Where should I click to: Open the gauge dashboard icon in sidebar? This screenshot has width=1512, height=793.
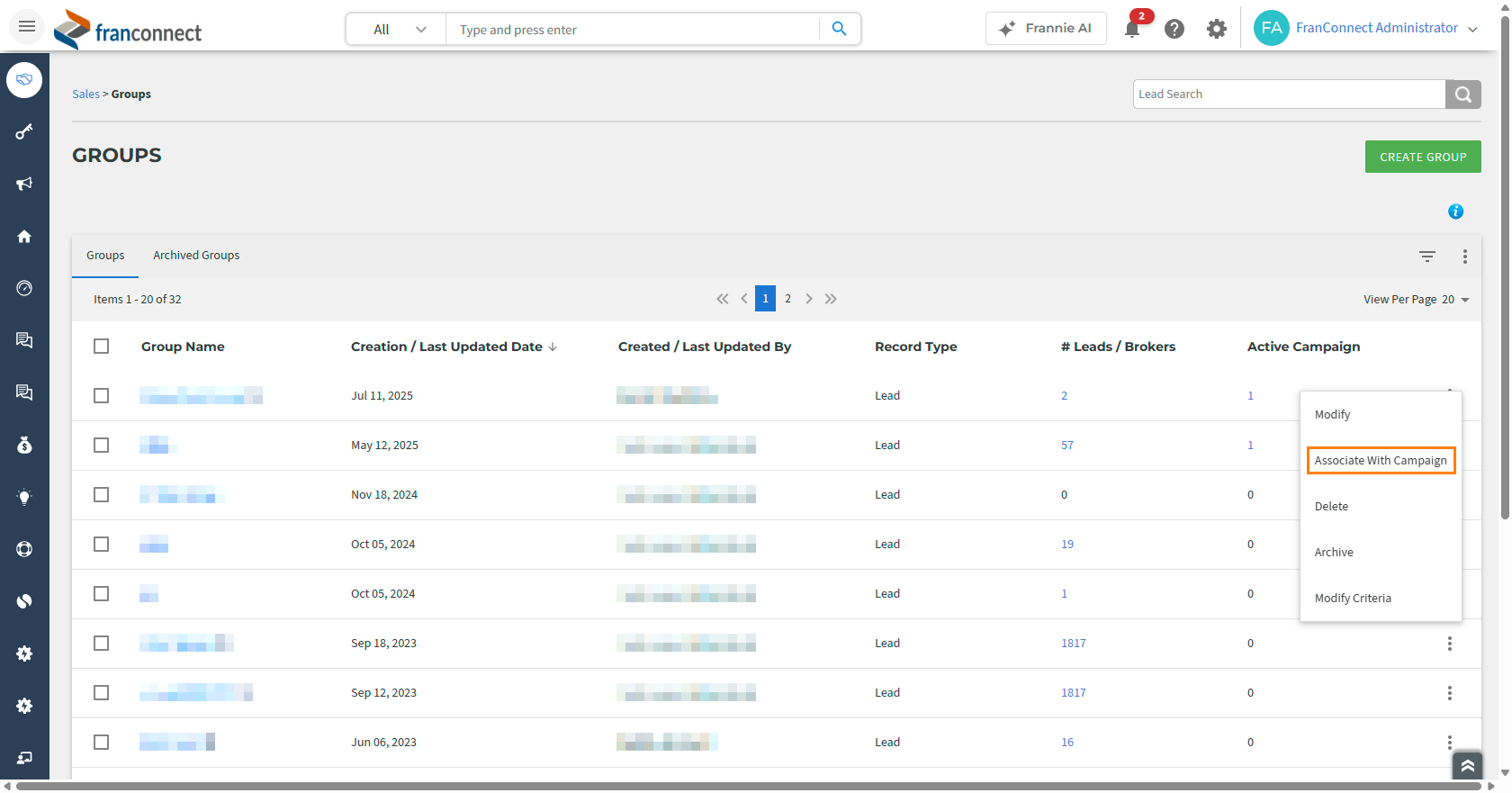click(x=24, y=288)
